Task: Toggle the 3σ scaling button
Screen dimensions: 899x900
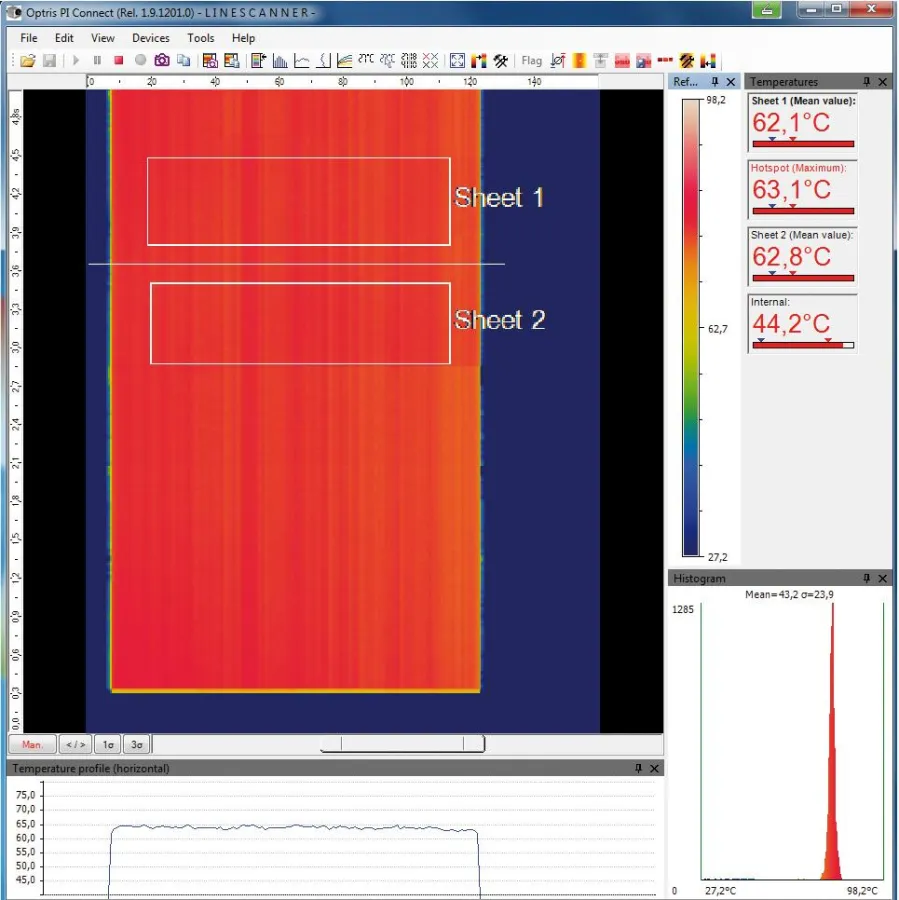Action: coord(137,744)
